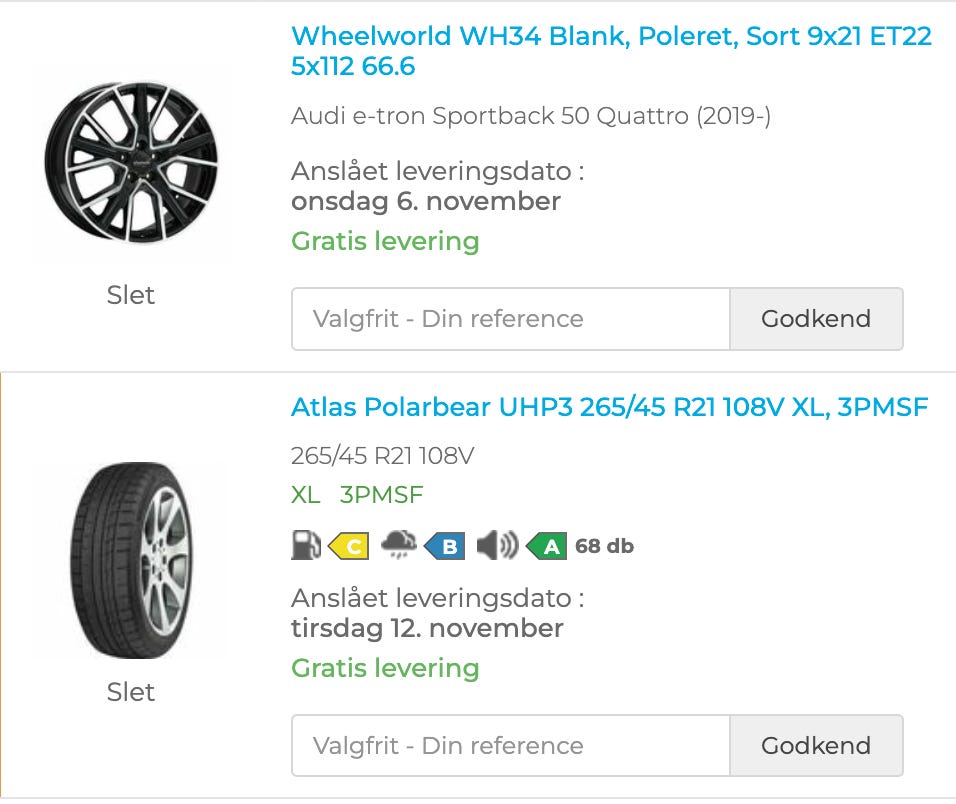Click Gratis levering under the Wheelworld wheel
956x804 pixels.
coord(385,241)
